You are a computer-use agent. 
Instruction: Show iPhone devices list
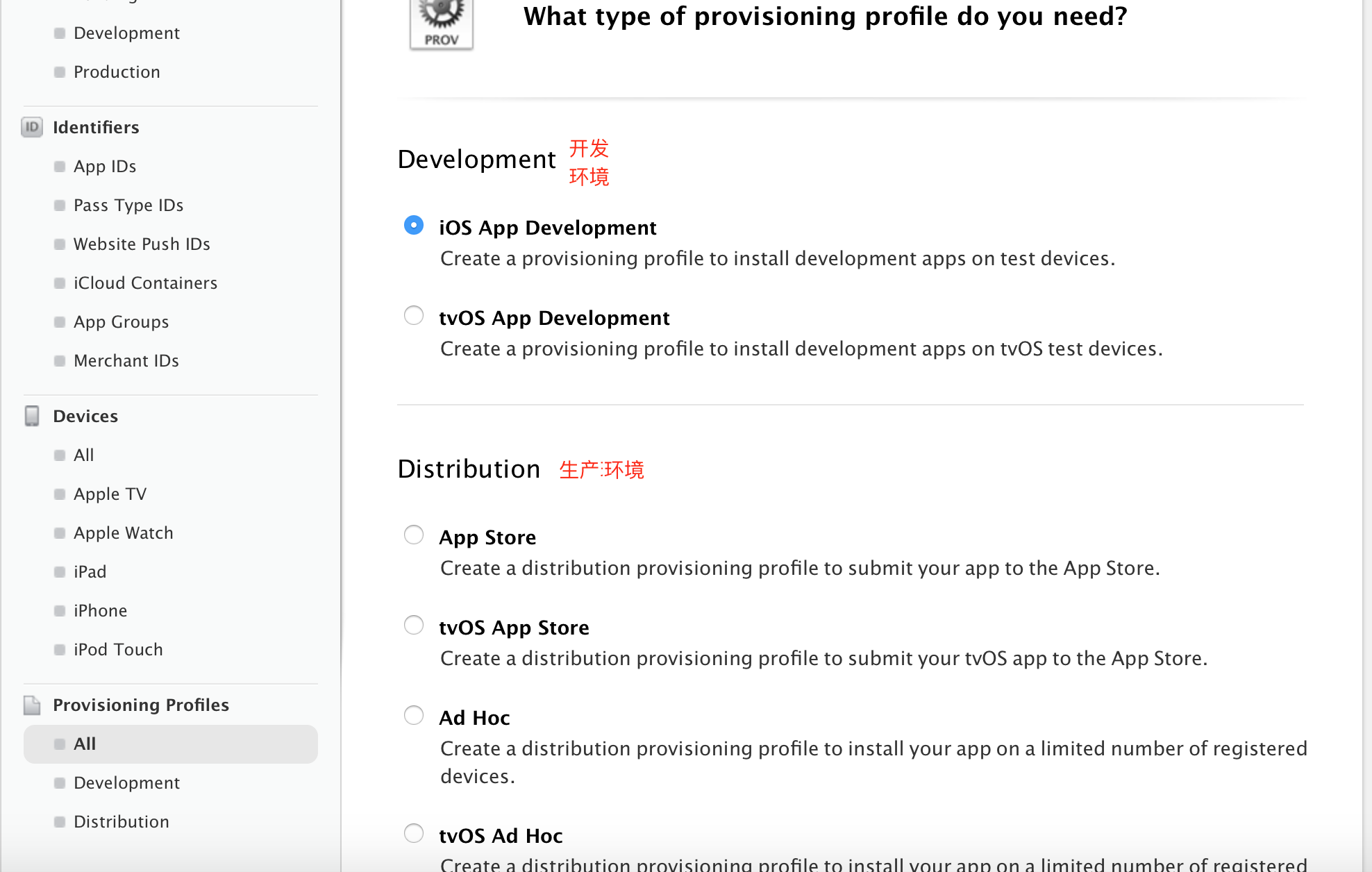pyautogui.click(x=101, y=611)
